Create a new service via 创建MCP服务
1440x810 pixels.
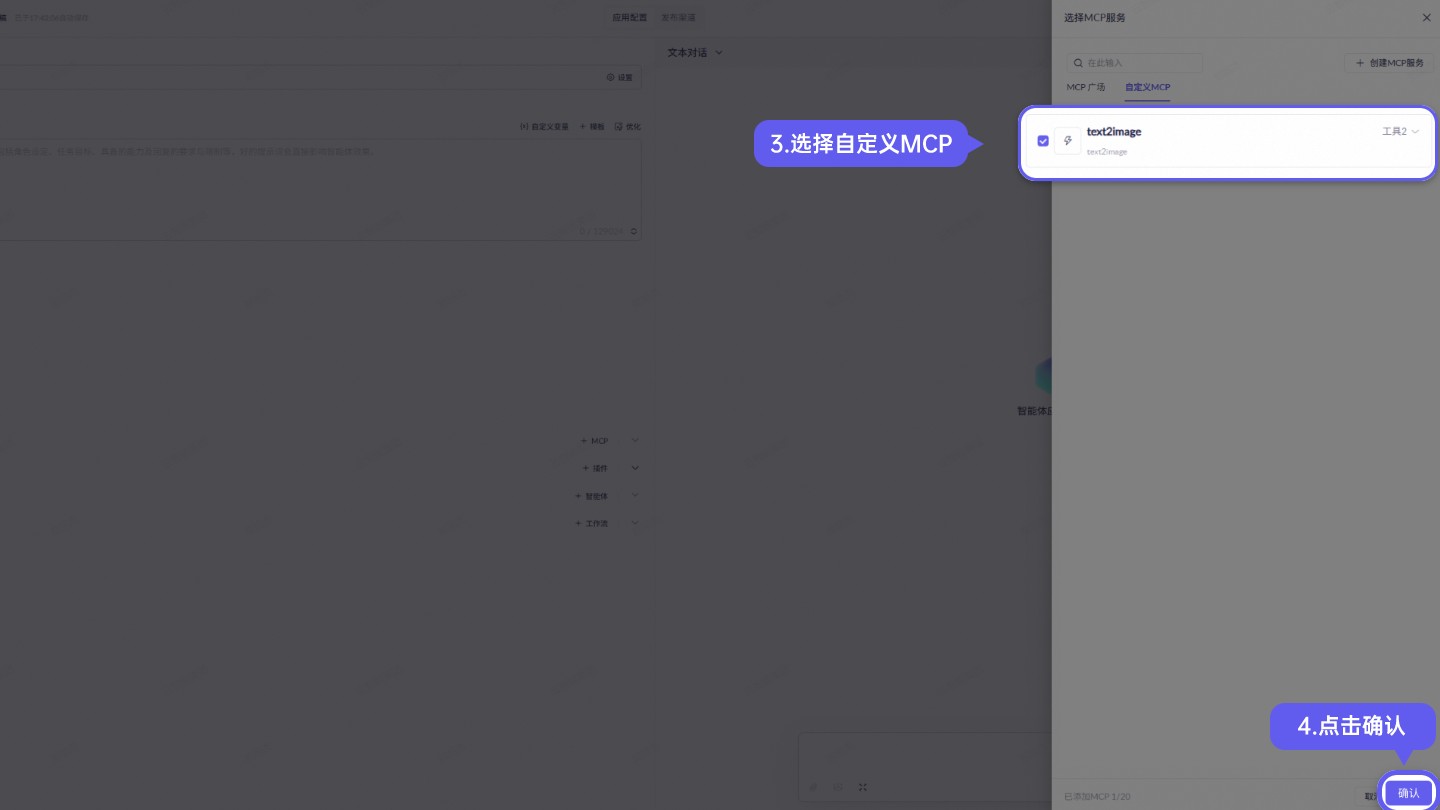point(1390,63)
